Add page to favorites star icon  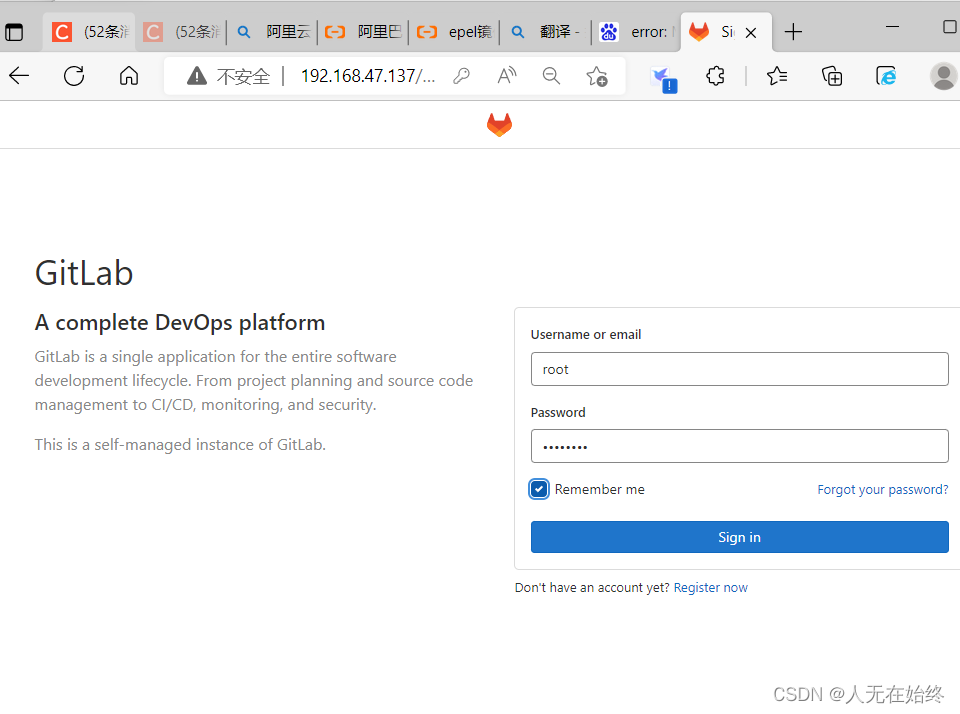(x=596, y=77)
